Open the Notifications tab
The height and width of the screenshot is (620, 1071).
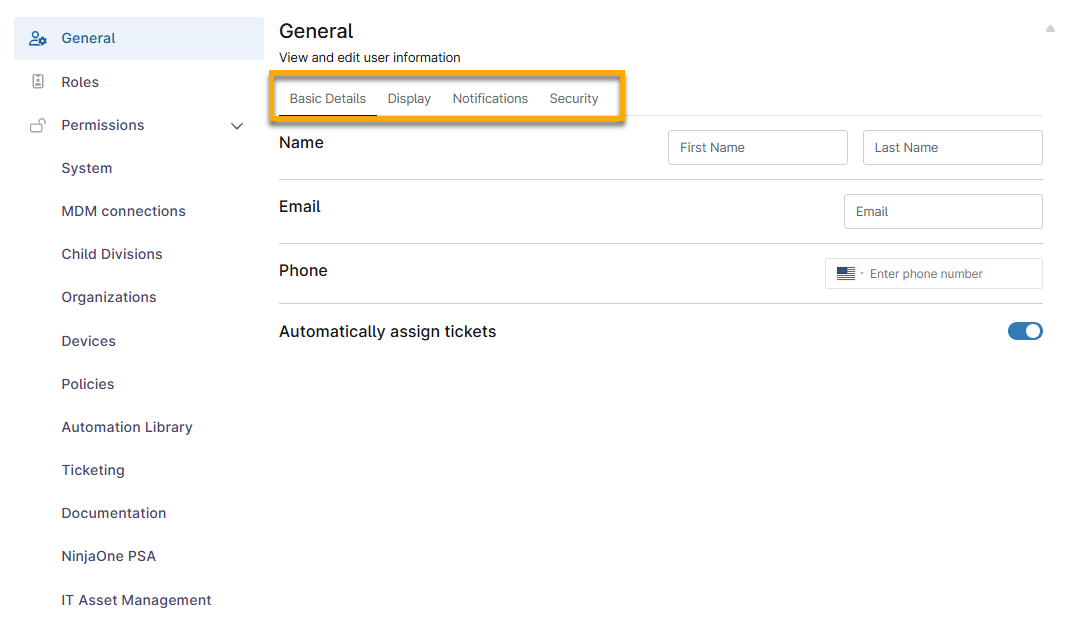point(490,98)
